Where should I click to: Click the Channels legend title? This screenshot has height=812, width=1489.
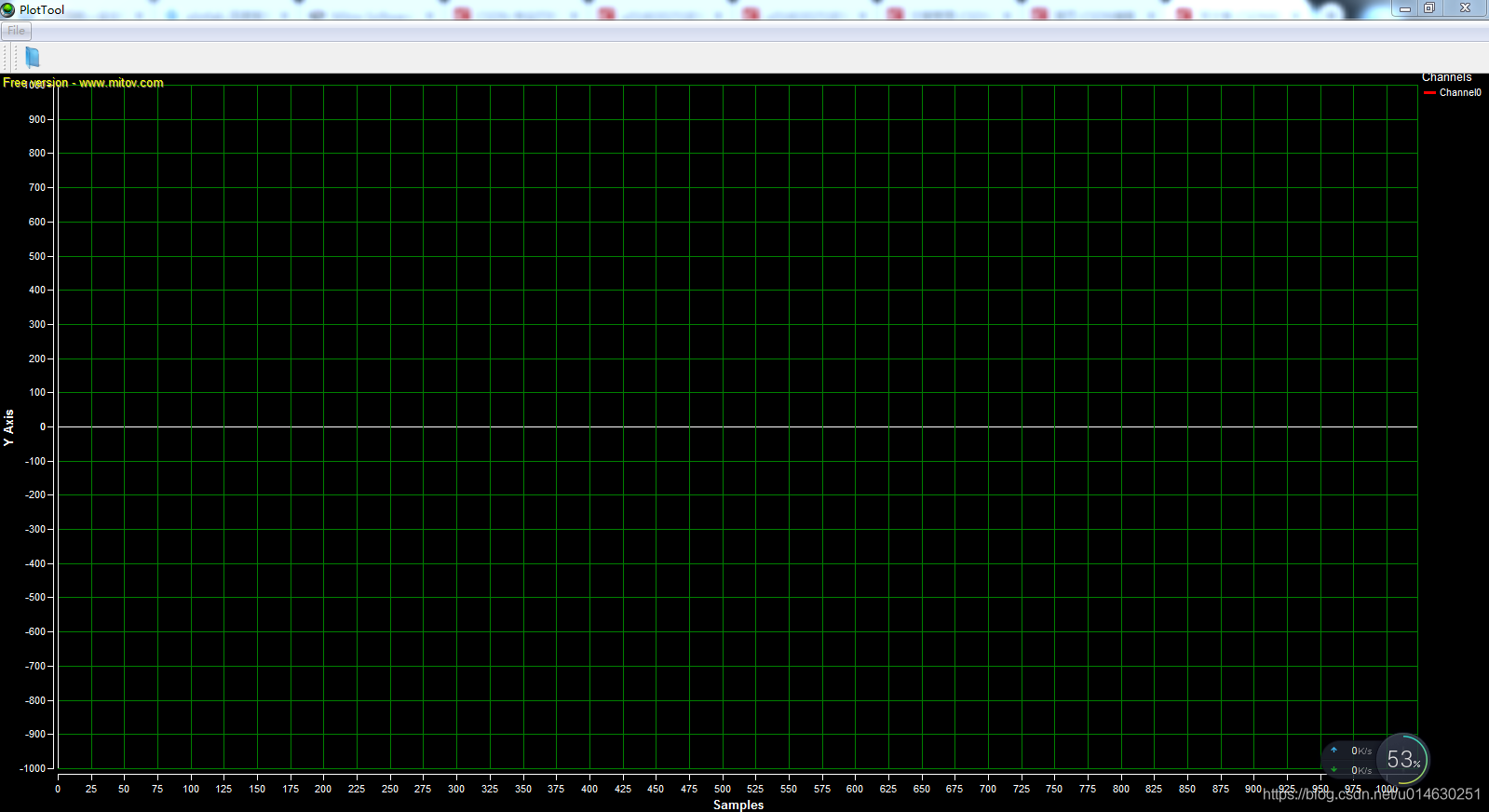coord(1446,77)
